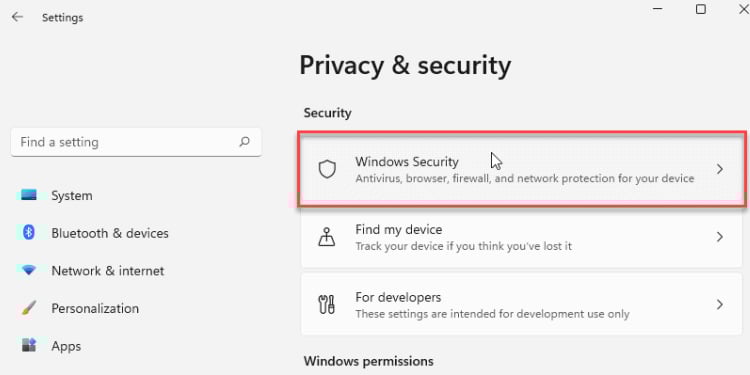Select the System monitor icon
750x375 pixels.
[29, 195]
